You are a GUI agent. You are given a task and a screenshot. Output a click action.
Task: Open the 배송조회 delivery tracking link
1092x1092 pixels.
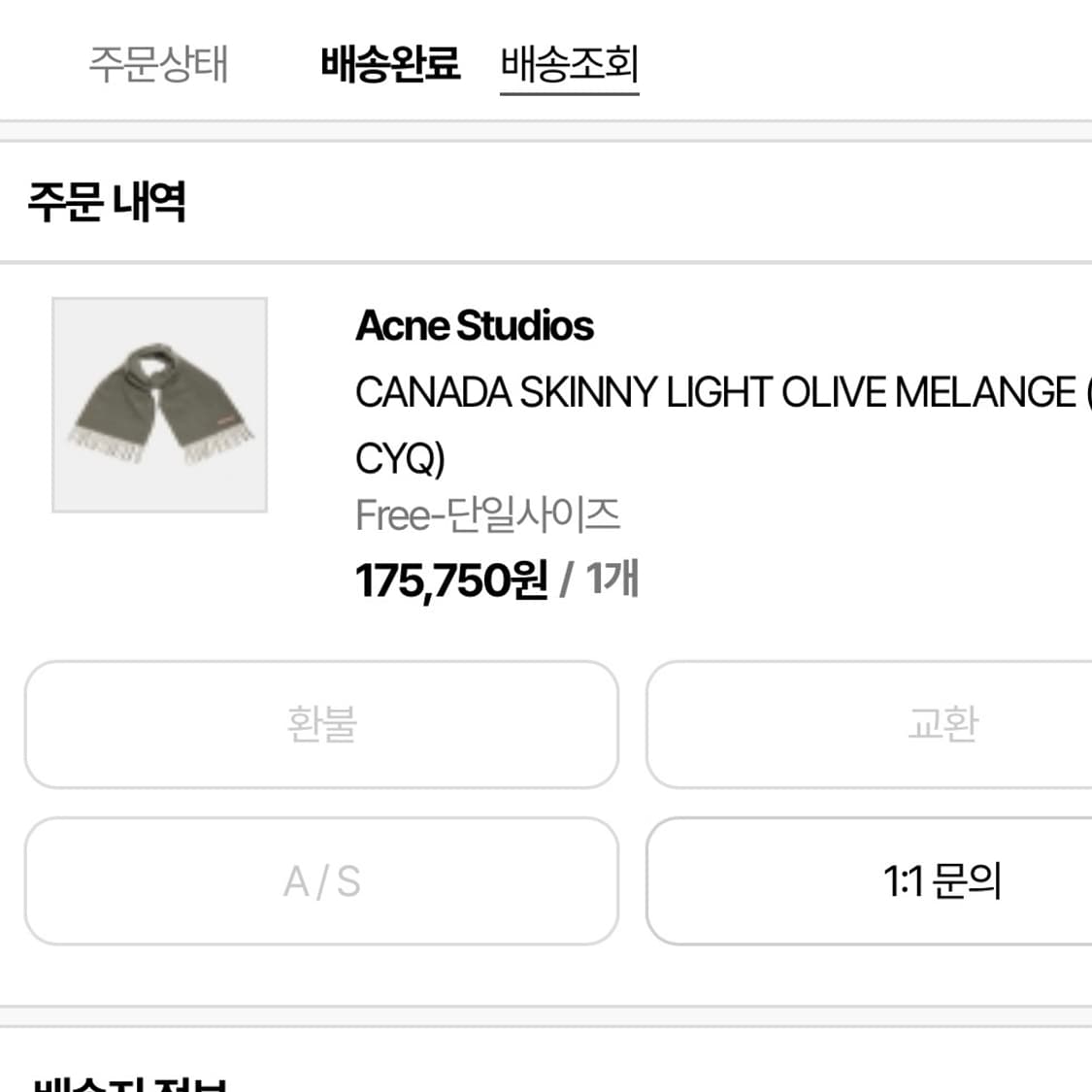click(x=569, y=64)
